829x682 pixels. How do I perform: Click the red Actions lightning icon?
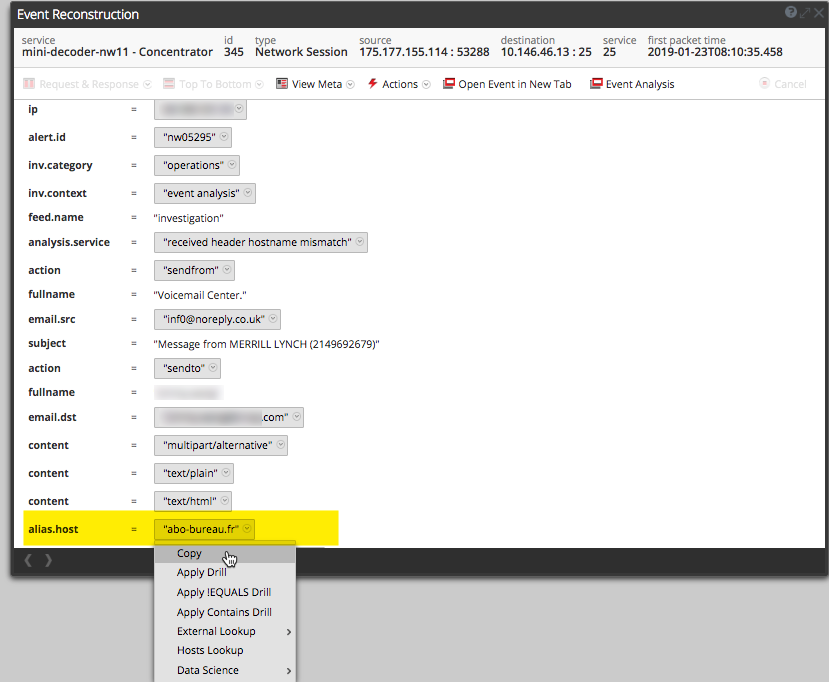372,84
